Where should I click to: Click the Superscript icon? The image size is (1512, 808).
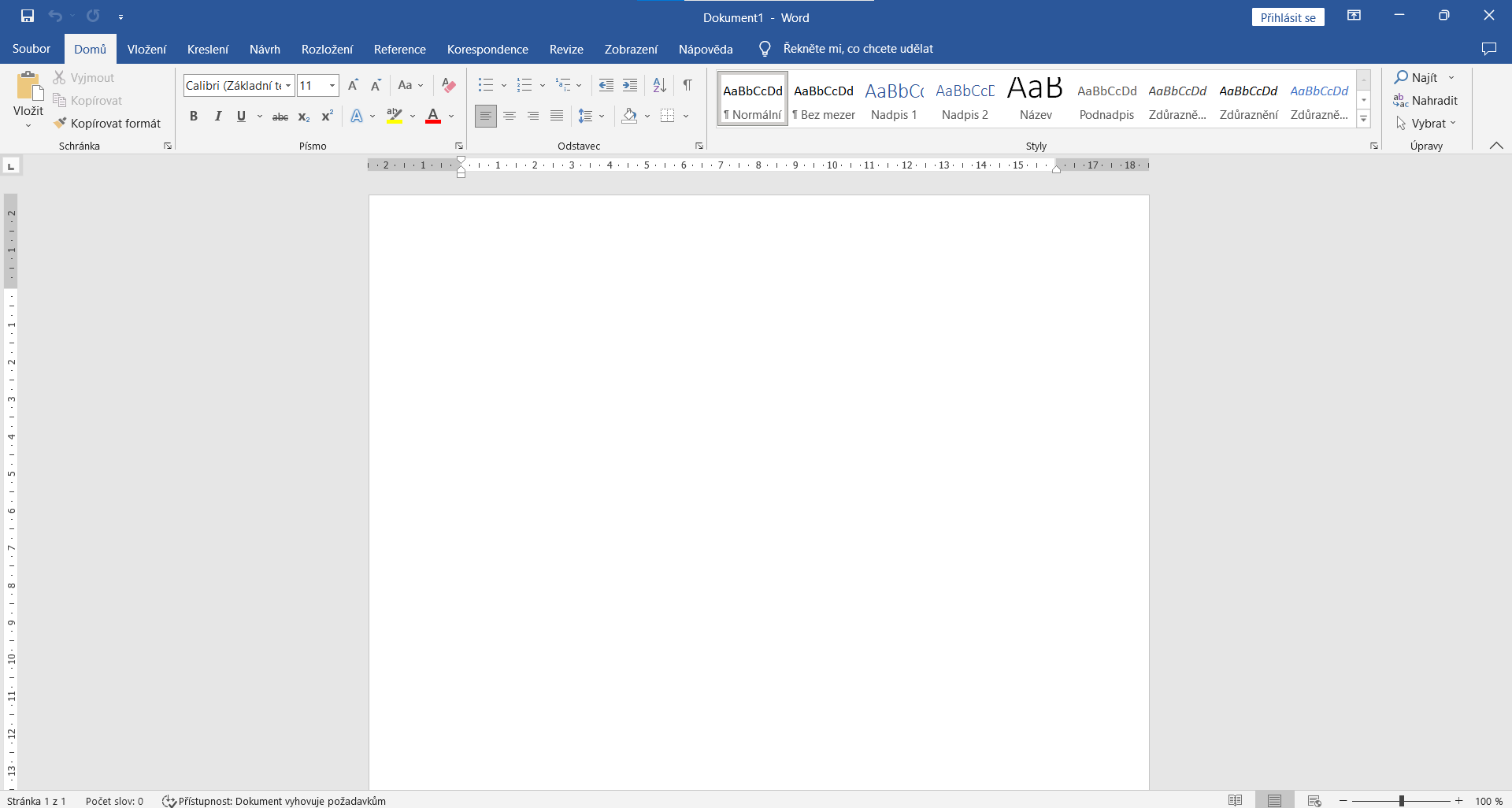click(328, 117)
